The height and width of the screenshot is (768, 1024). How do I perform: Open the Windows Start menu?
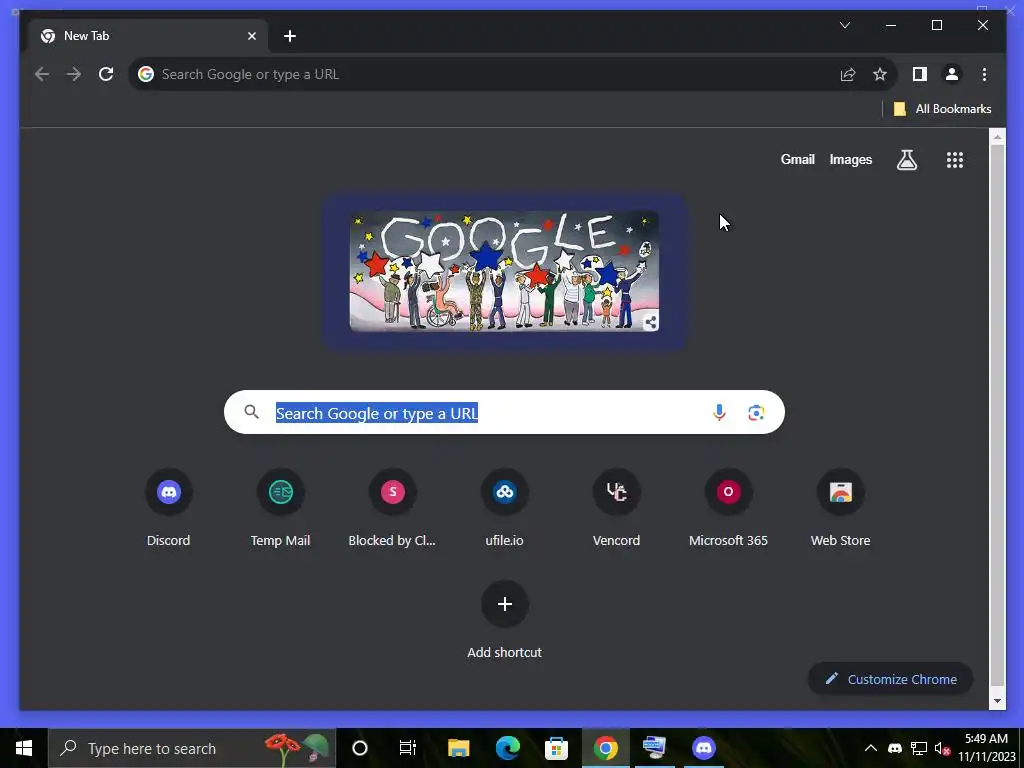[x=24, y=748]
